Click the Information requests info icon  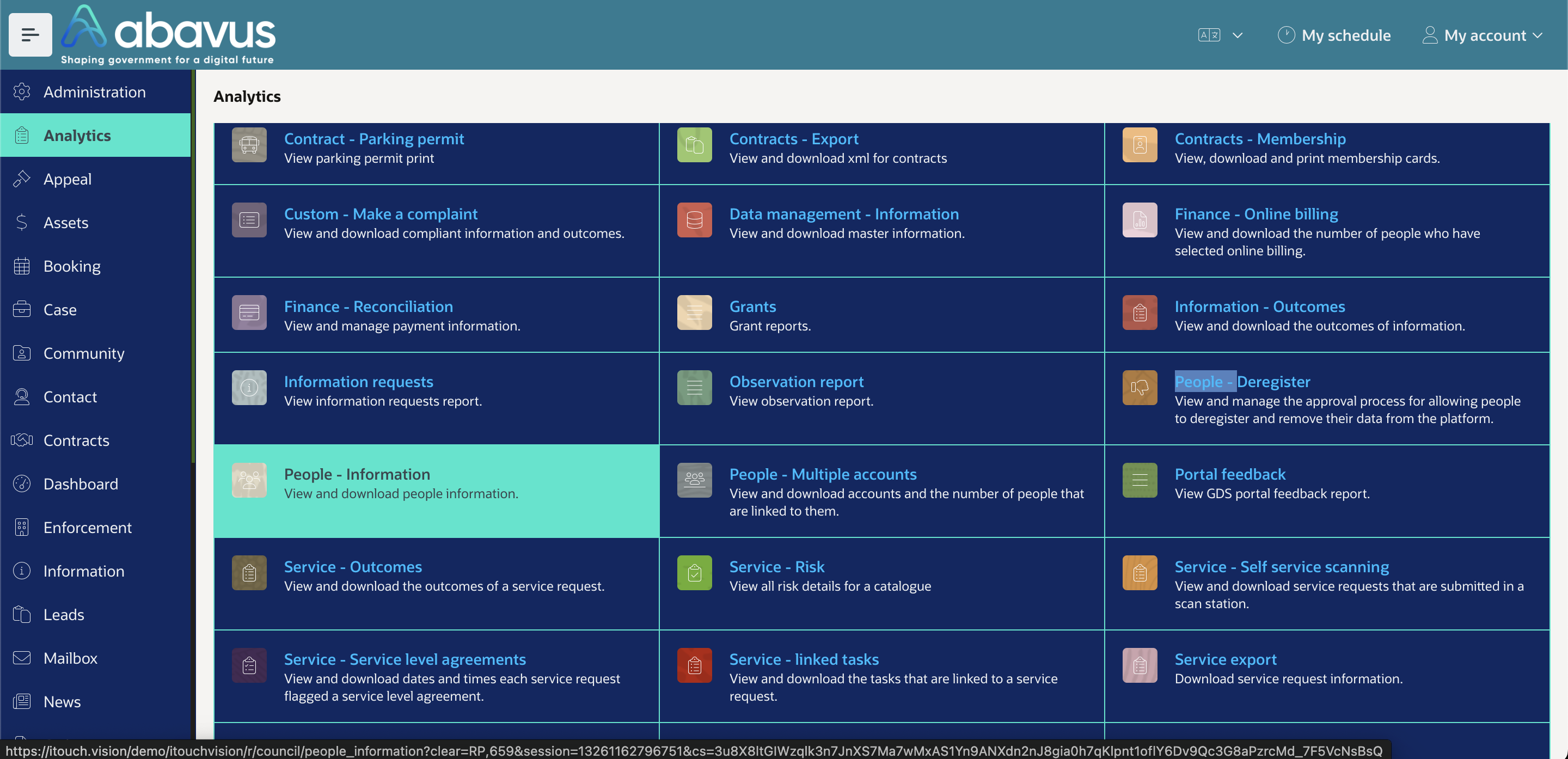pyautogui.click(x=249, y=388)
